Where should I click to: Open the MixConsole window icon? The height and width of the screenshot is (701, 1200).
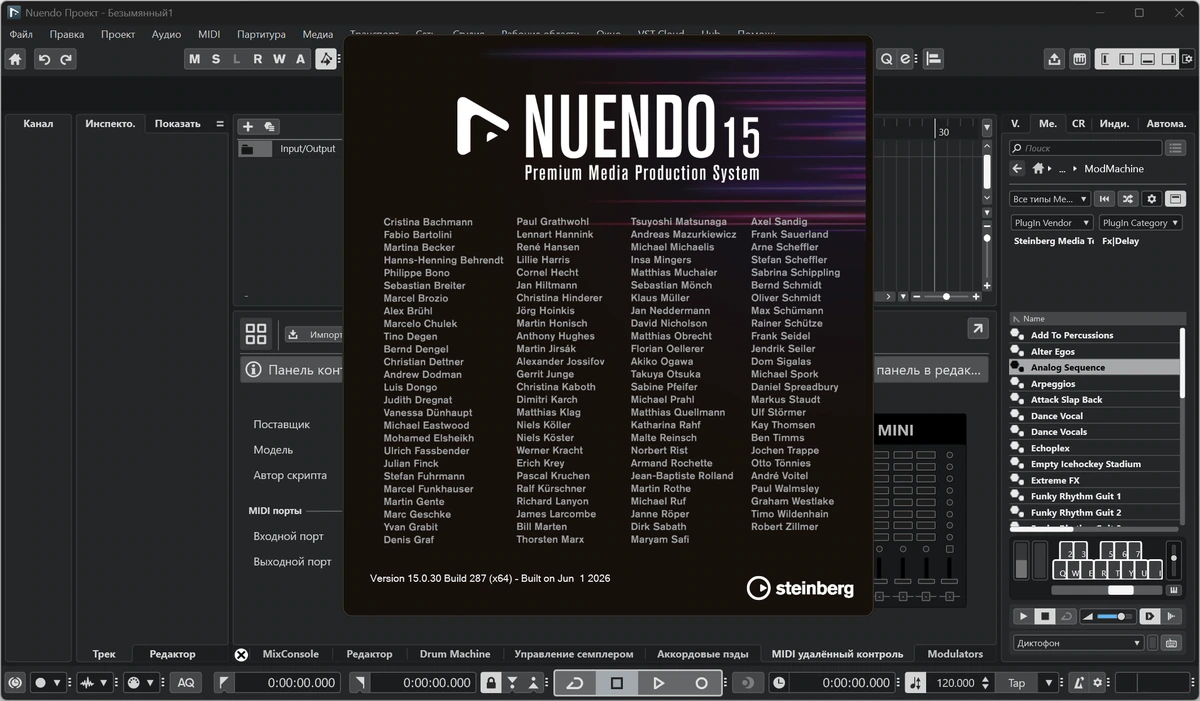point(1079,59)
